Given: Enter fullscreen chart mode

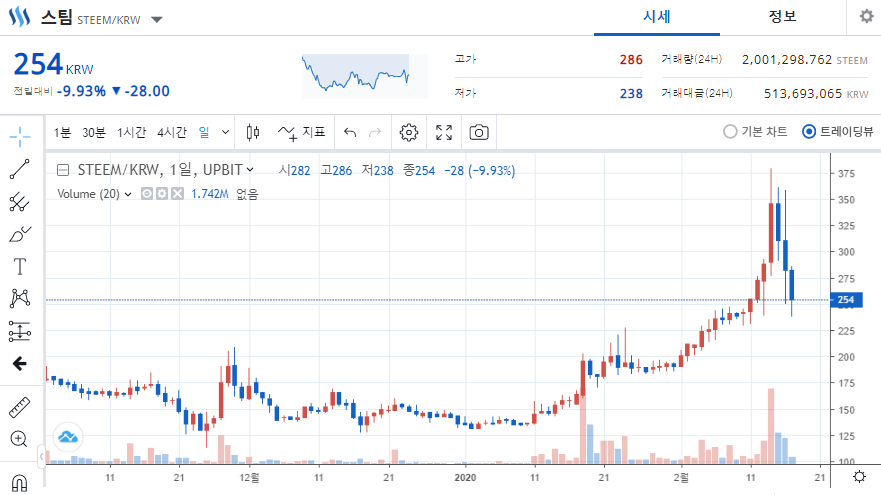Looking at the screenshot, I should click(x=444, y=133).
